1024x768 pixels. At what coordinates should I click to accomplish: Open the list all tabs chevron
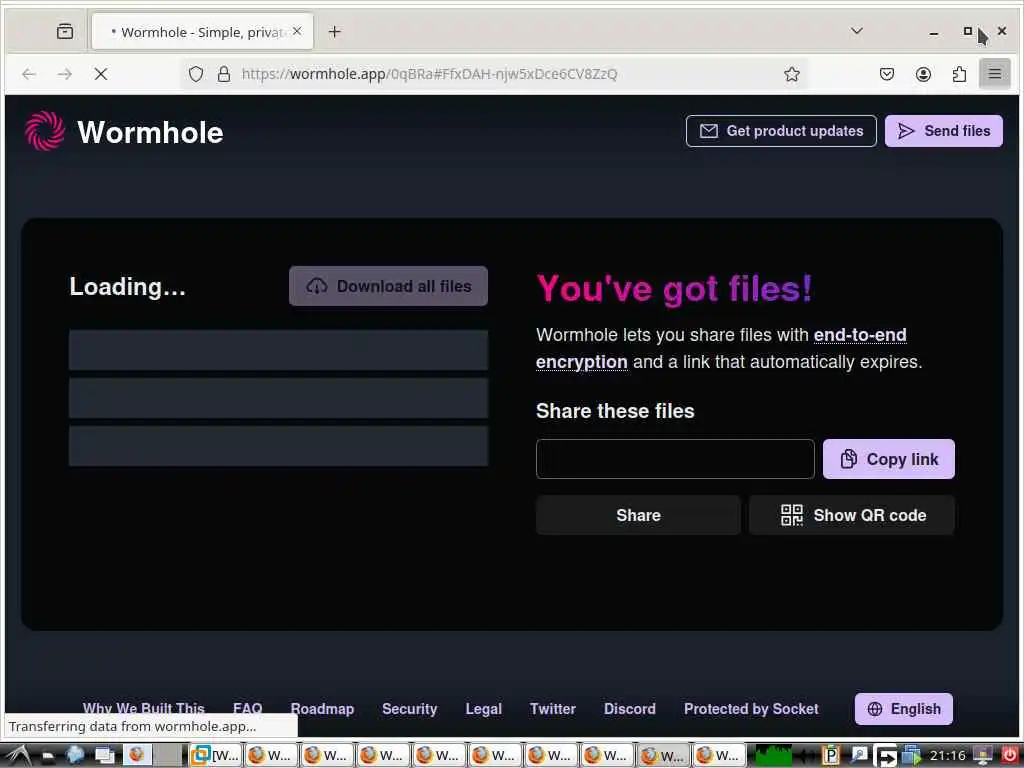pyautogui.click(x=857, y=31)
